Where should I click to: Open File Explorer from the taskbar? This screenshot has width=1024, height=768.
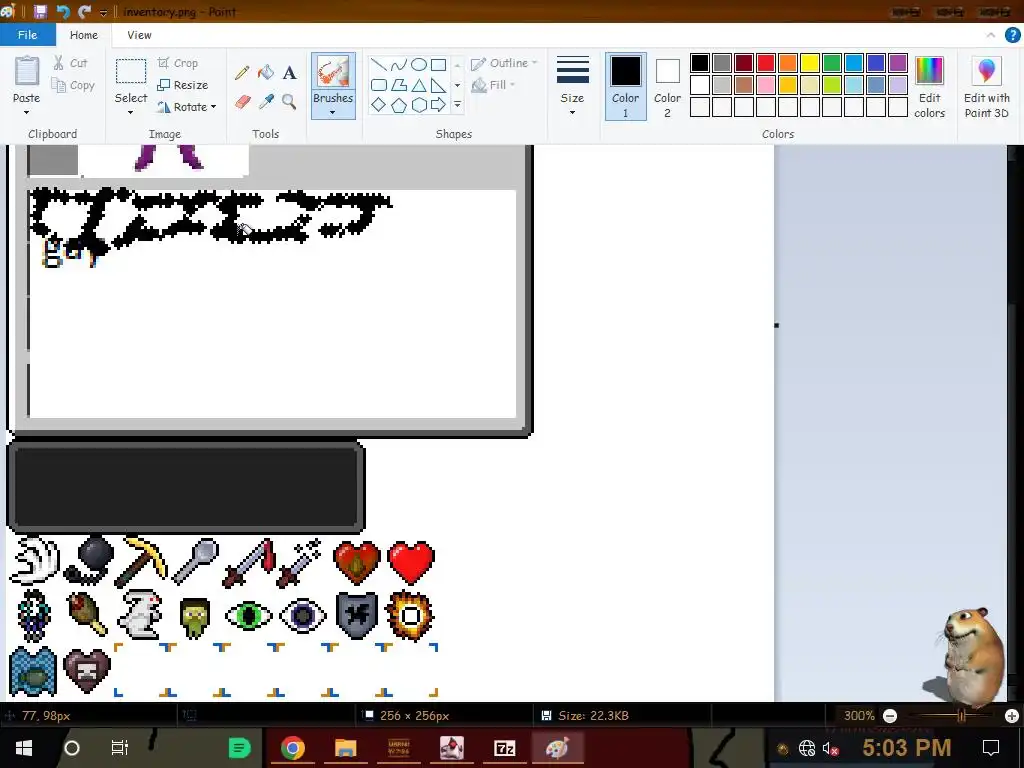point(345,748)
